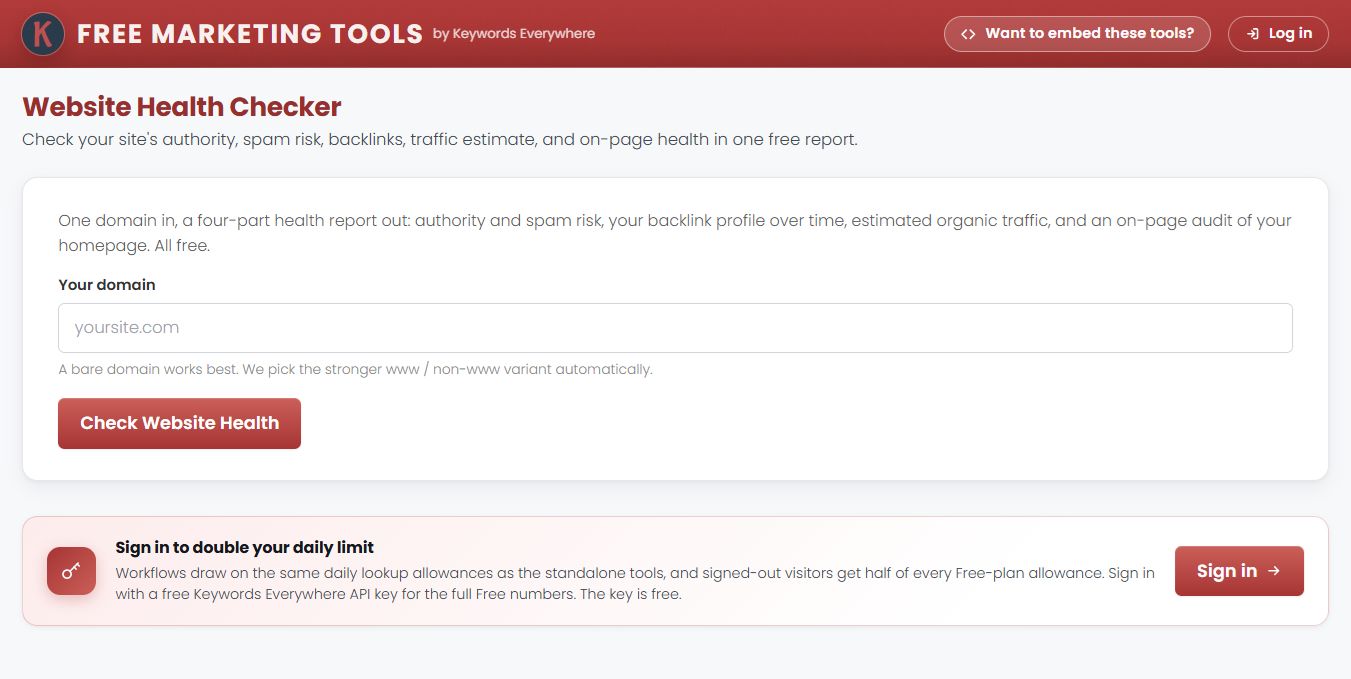Click 'Want to embed these tools?' button
The image size is (1351, 679).
coord(1077,34)
